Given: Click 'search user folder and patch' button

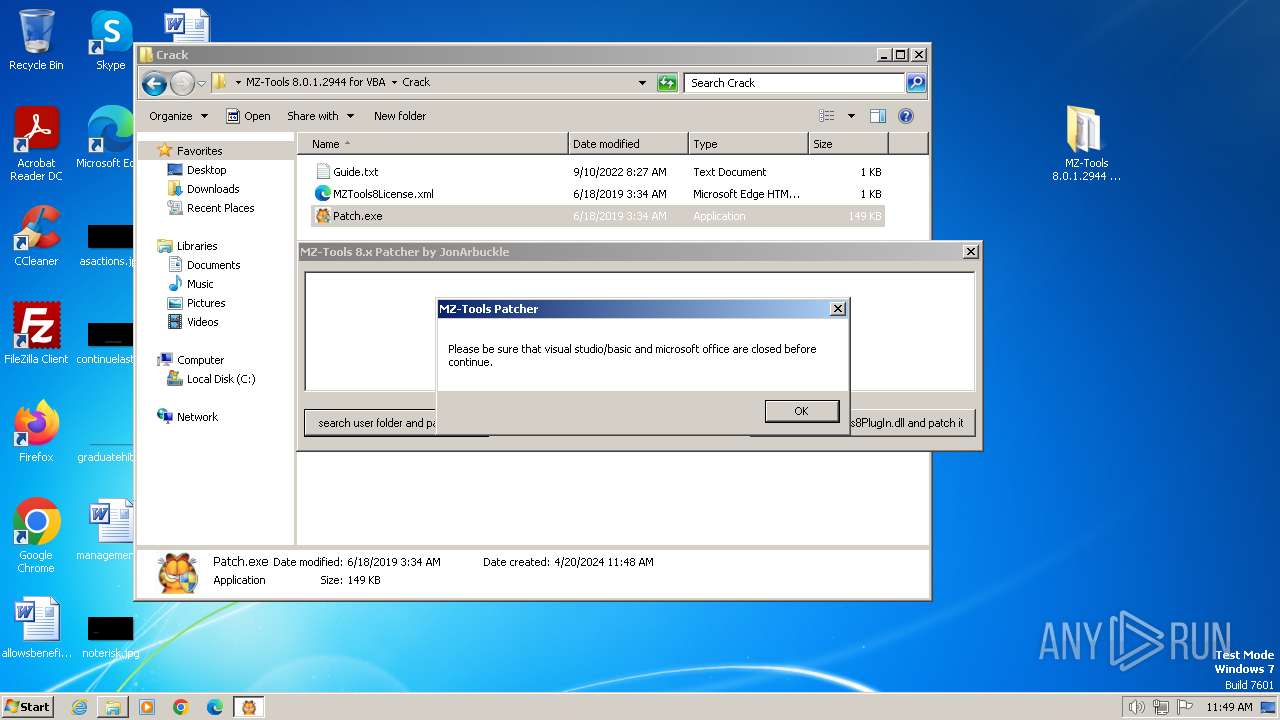Looking at the screenshot, I should pyautogui.click(x=371, y=423).
